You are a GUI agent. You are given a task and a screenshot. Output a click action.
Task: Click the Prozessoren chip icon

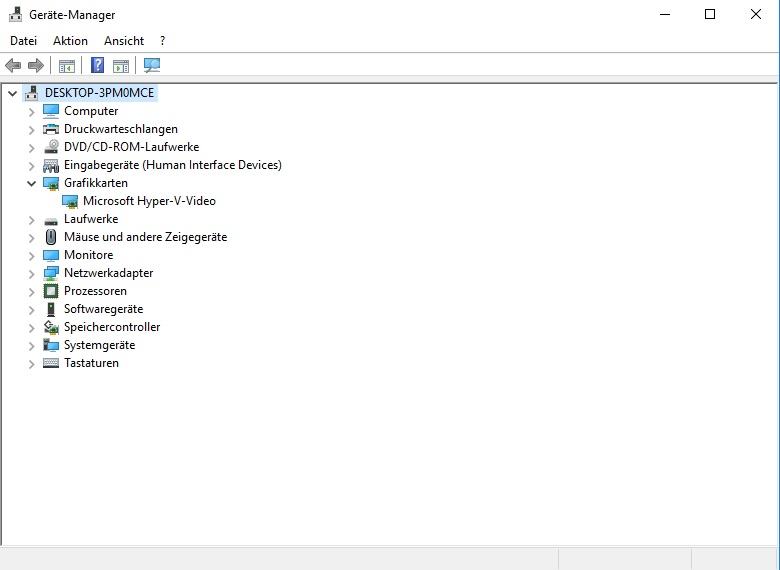[x=51, y=291]
